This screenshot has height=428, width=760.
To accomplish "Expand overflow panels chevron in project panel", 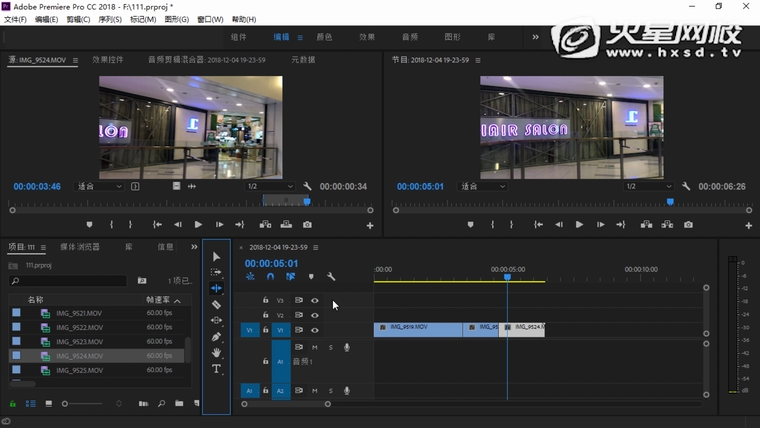I will 194,247.
